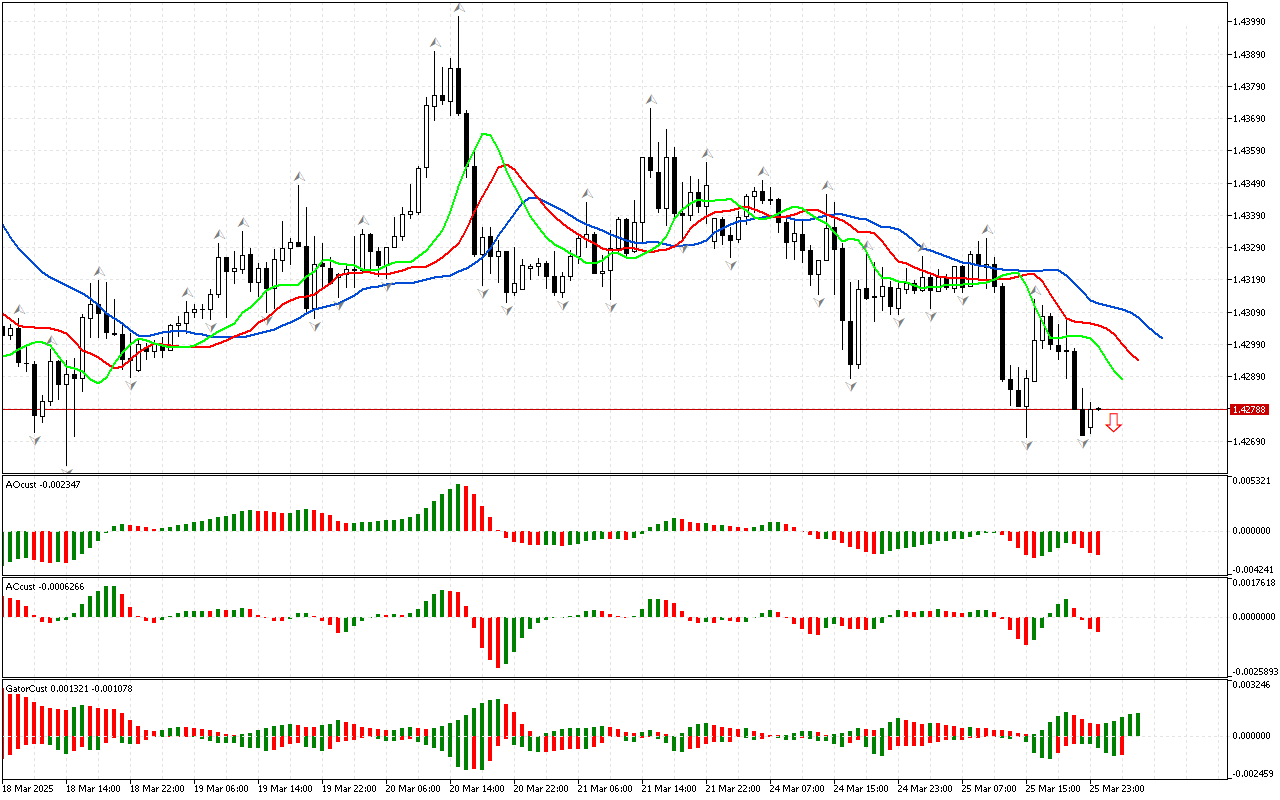The width and height of the screenshot is (1280, 800).
Task: Click the GatorCust scale maximum 0.003246
Action: 1252,685
